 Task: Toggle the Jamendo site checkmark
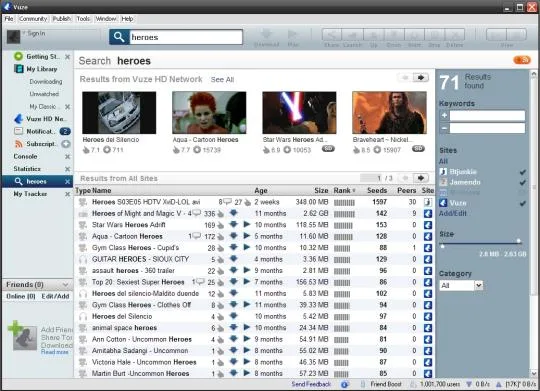522,182
